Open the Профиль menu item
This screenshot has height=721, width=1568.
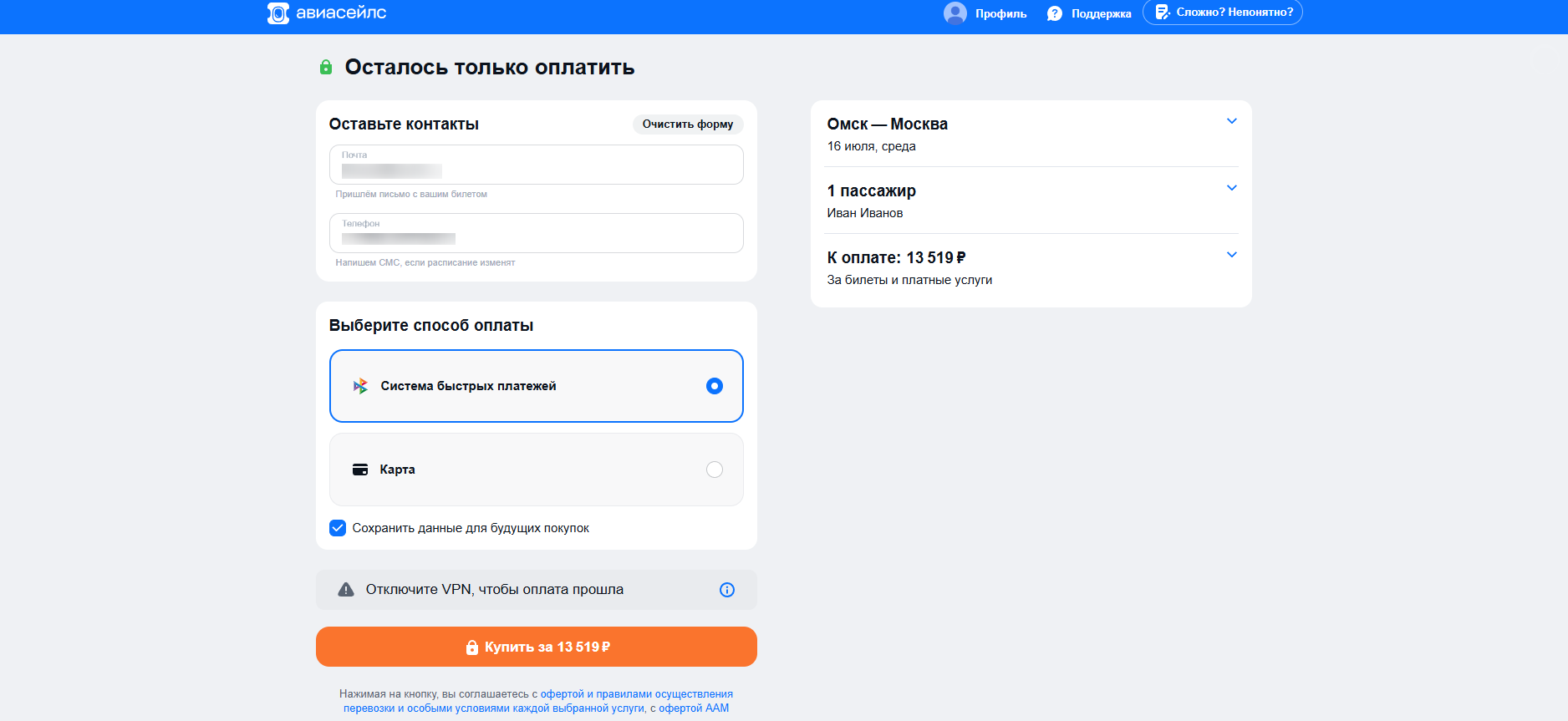tap(1000, 13)
